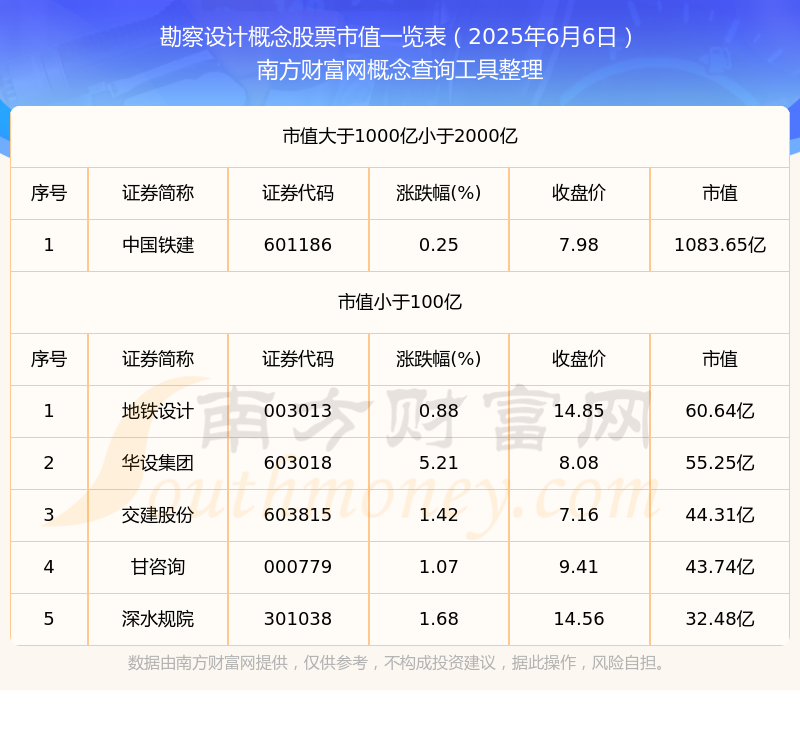Click stock name 深水规院
The width and height of the screenshot is (800, 740).
(158, 619)
